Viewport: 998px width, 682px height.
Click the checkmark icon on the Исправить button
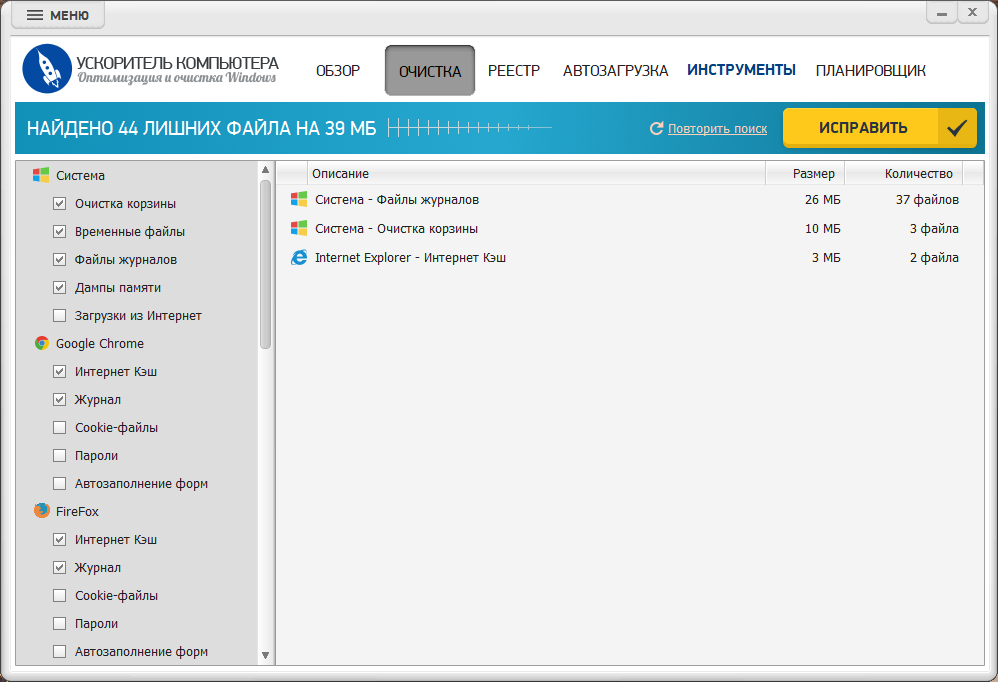pos(957,128)
